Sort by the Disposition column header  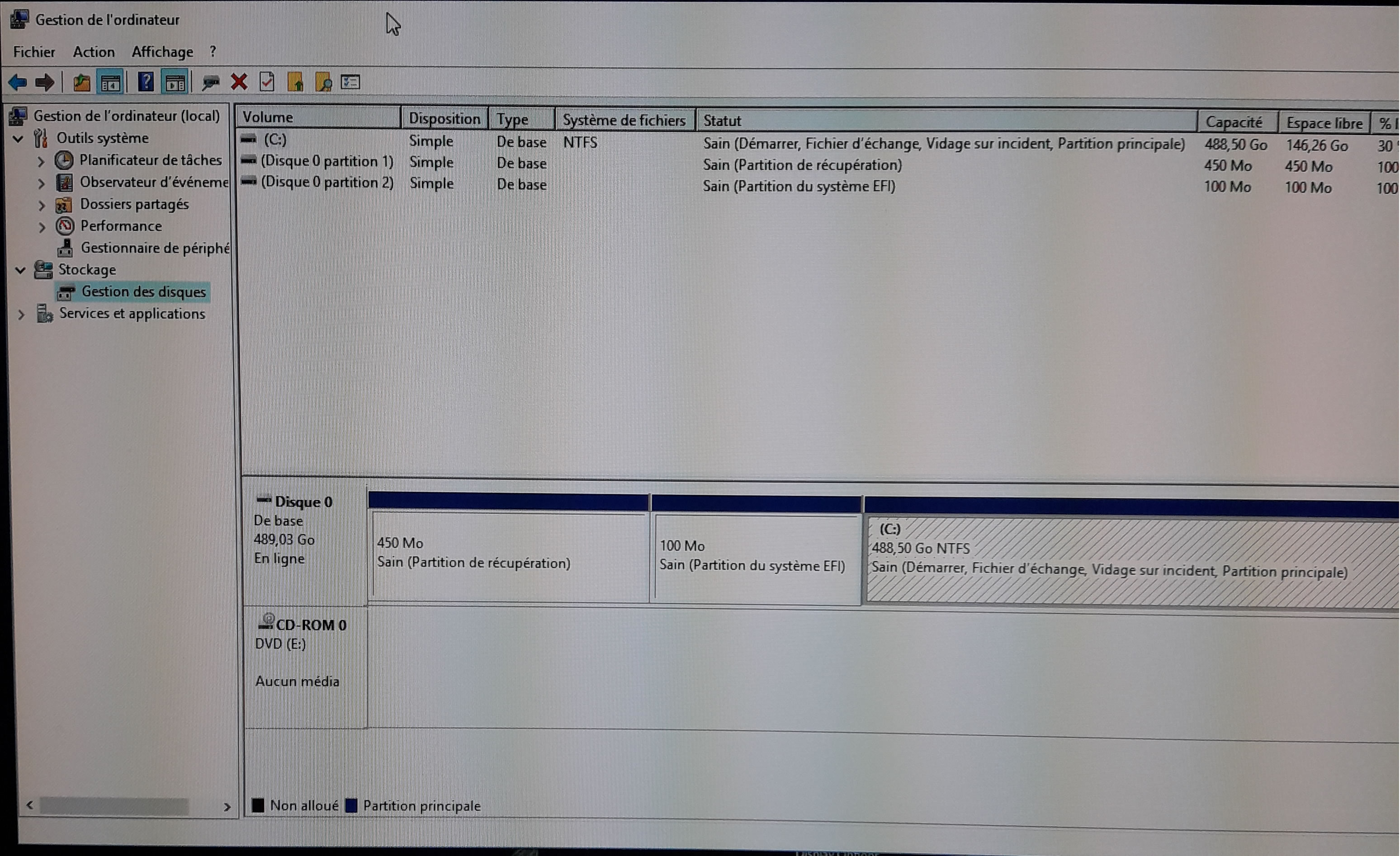[x=445, y=119]
